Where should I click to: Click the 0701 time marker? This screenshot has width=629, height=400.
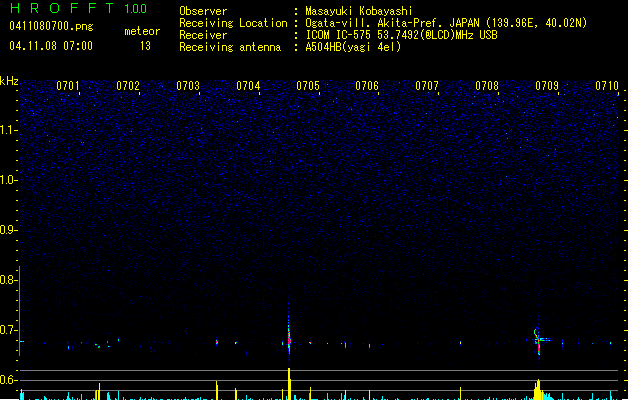click(68, 86)
